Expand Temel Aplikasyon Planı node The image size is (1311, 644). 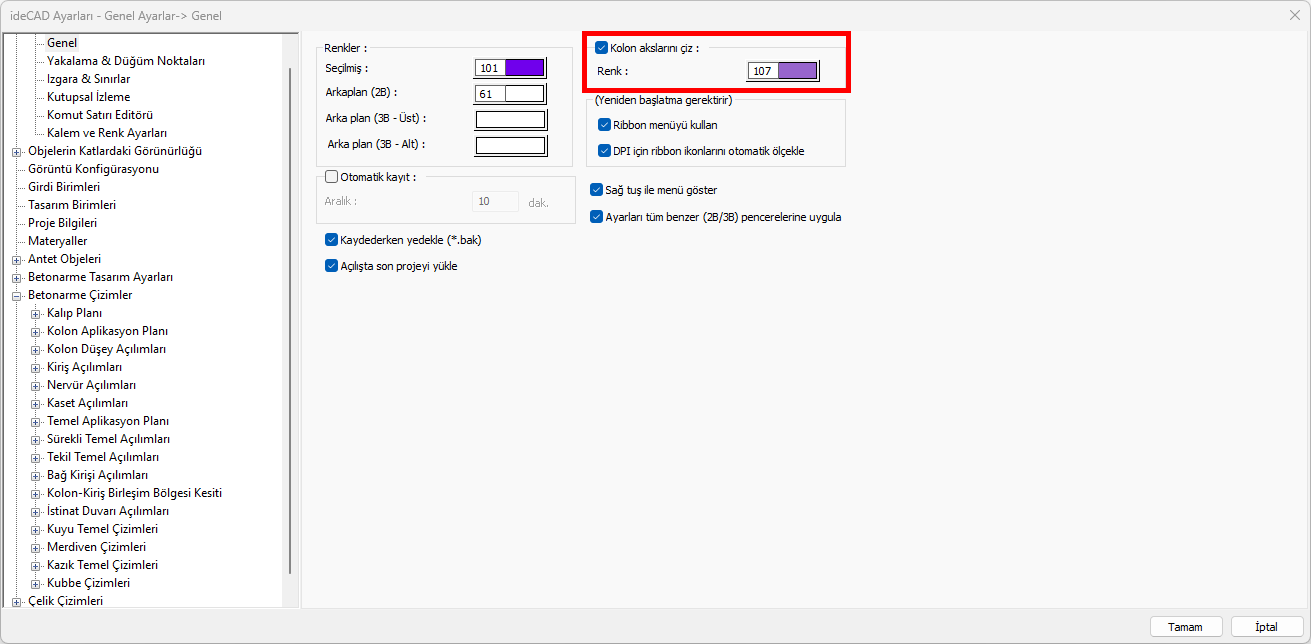[x=35, y=422]
